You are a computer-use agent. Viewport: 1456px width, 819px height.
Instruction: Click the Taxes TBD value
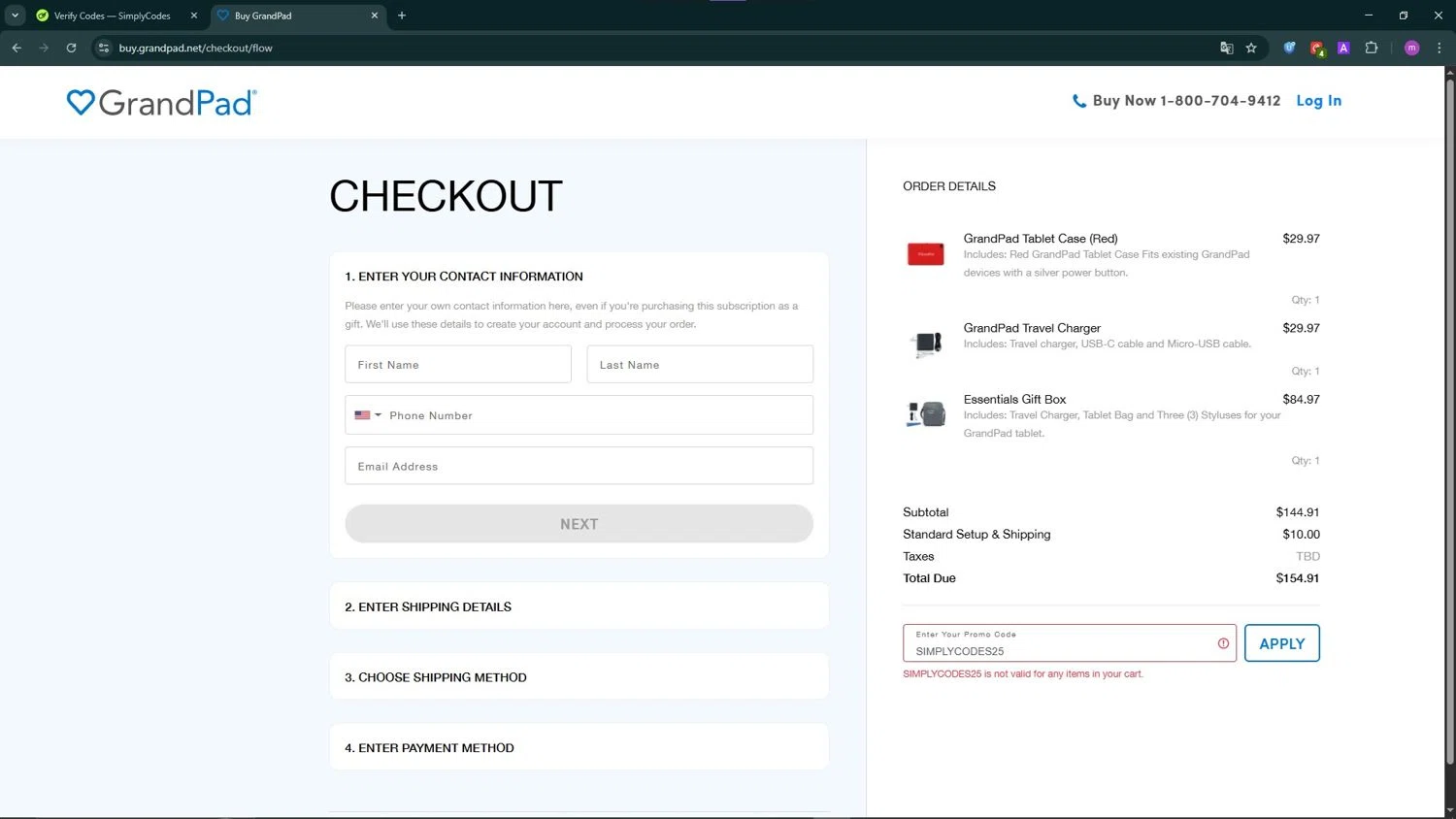1307,556
